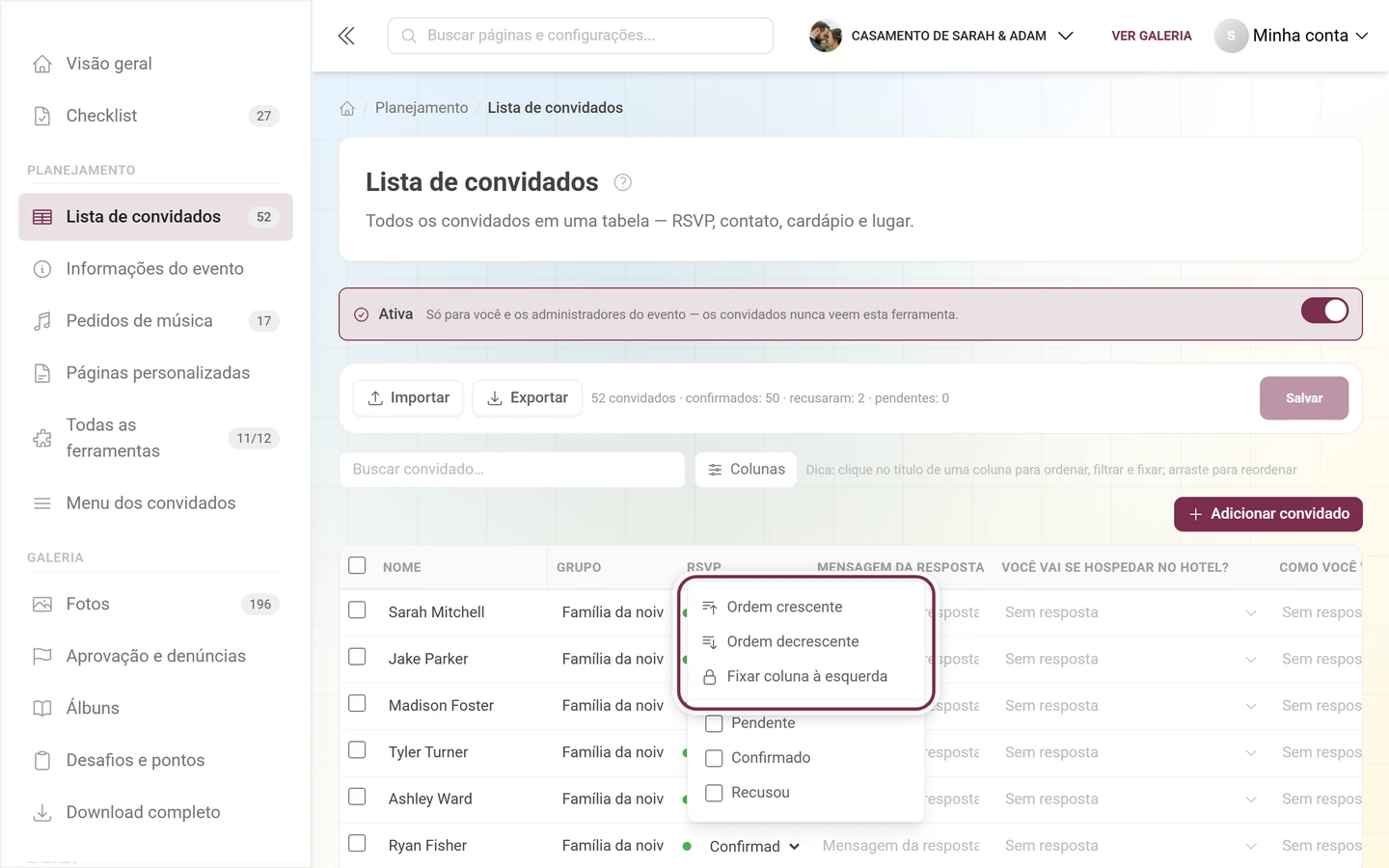Click the Checklist document icon
Screen dimensions: 1389x868
point(42,116)
